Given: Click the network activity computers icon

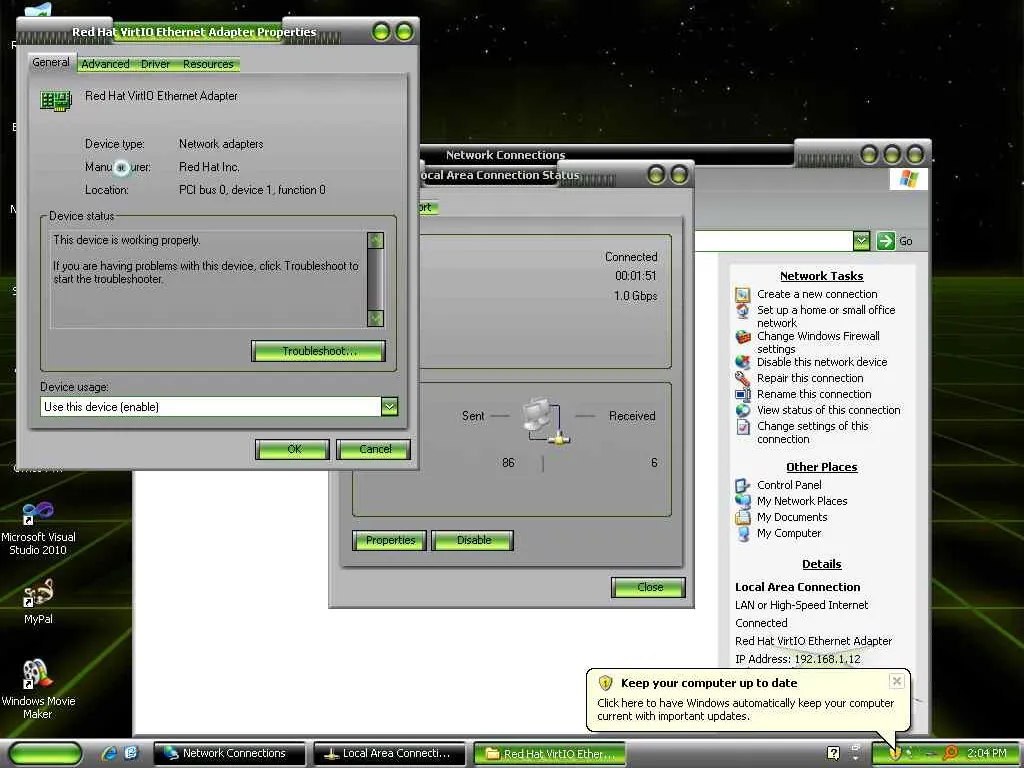Looking at the screenshot, I should click(x=545, y=421).
